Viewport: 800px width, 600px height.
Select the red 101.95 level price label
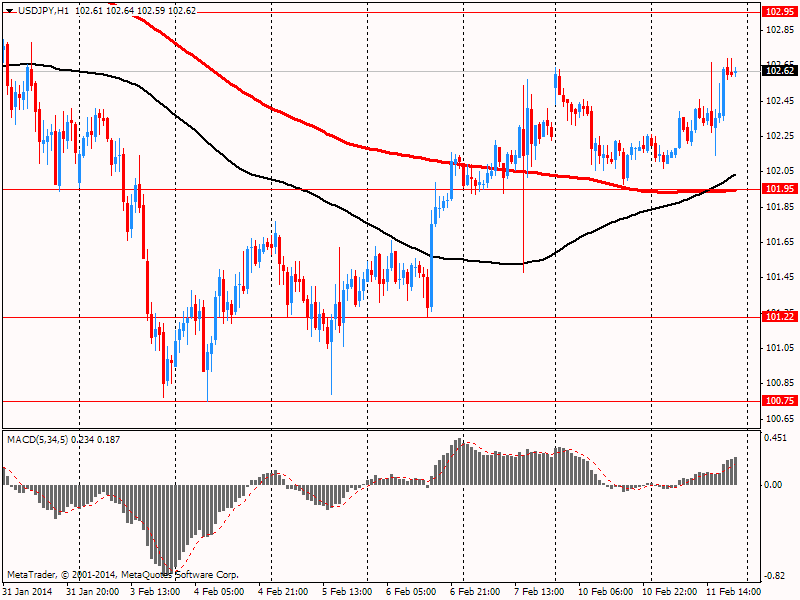point(780,189)
